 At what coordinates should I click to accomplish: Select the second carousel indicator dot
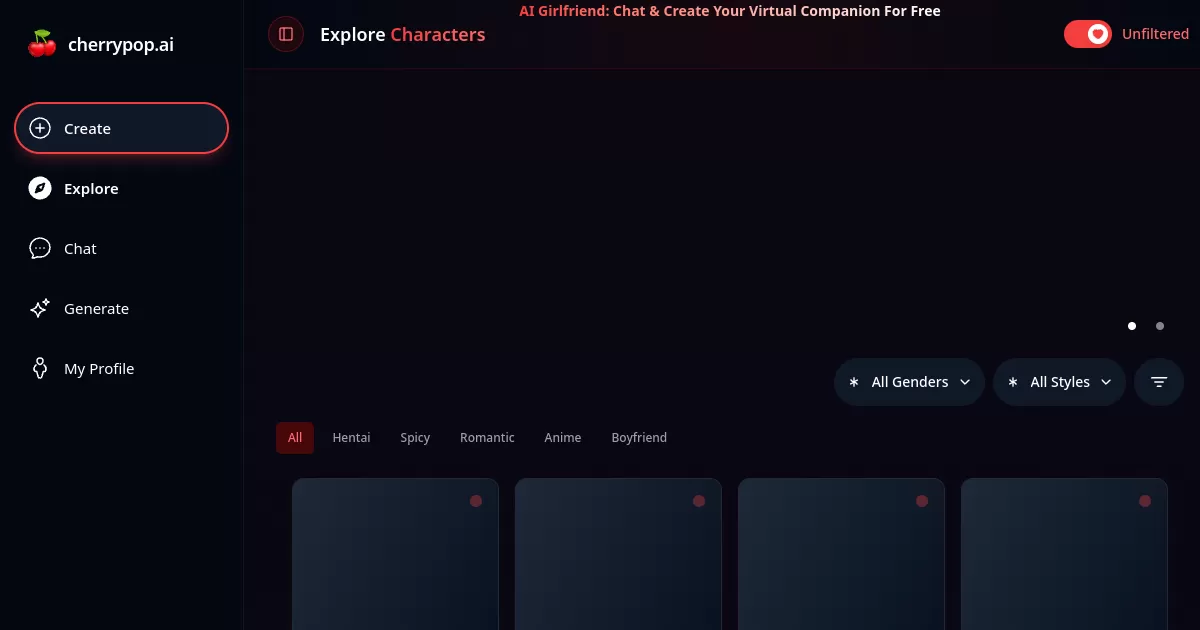pos(1160,326)
